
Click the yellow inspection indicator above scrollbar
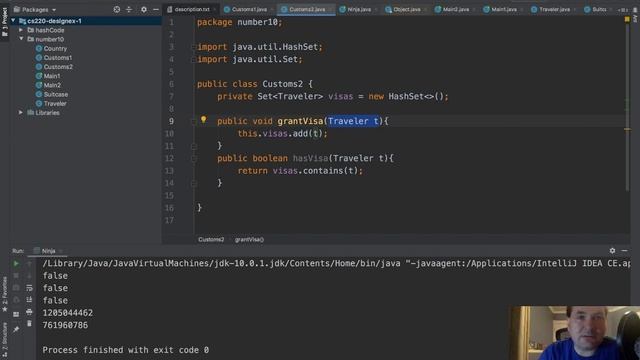pyautogui.click(x=627, y=19)
